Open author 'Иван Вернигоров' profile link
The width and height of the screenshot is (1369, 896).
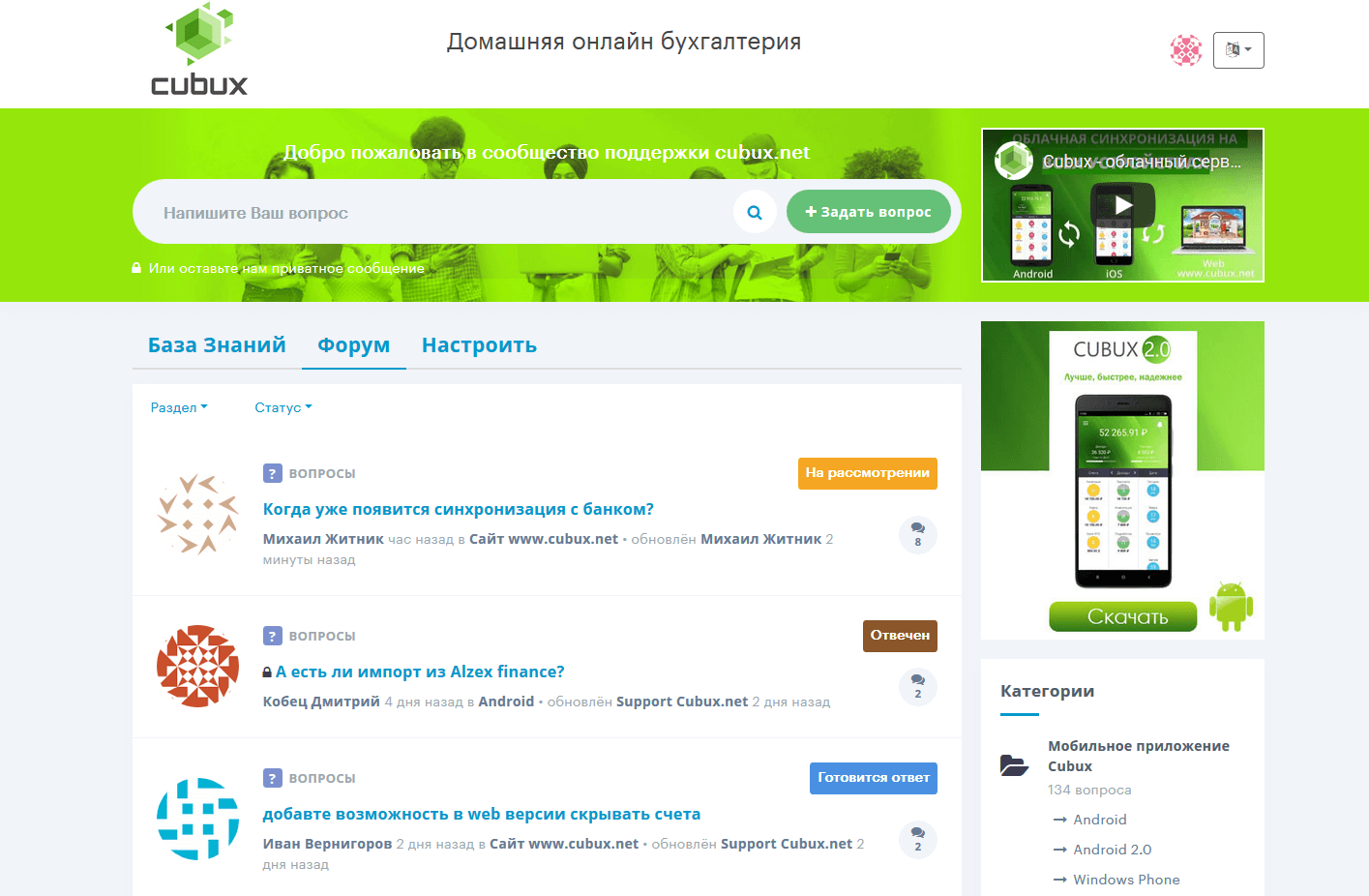(327, 844)
